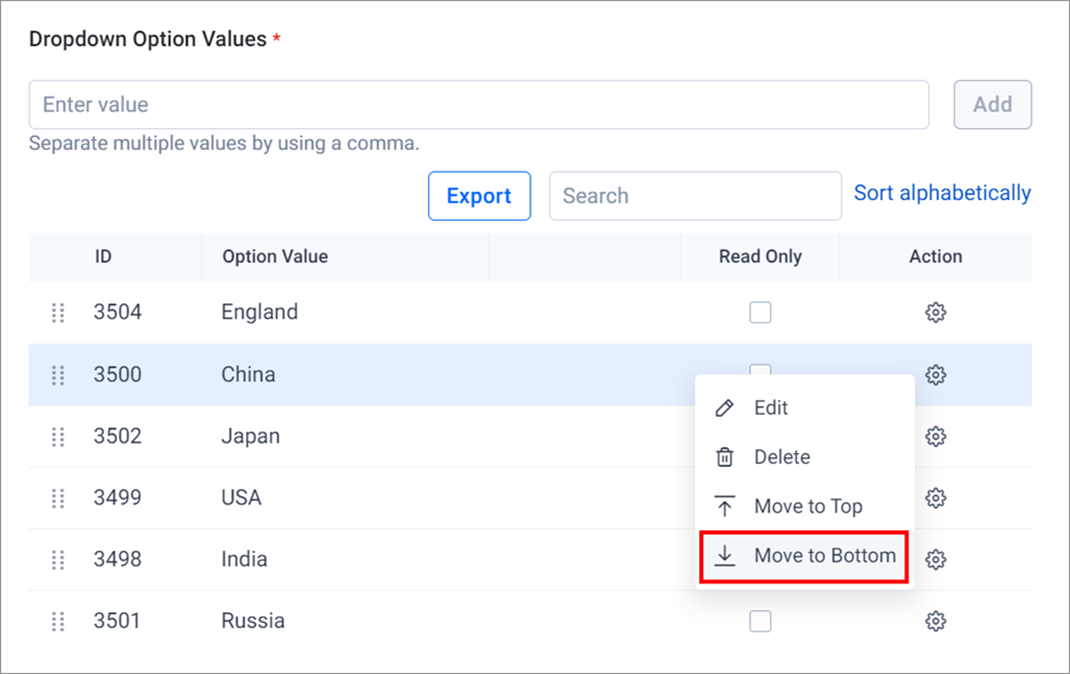This screenshot has height=674, width=1070.
Task: Click the Sort alphabetically link
Action: pyautogui.click(x=942, y=193)
